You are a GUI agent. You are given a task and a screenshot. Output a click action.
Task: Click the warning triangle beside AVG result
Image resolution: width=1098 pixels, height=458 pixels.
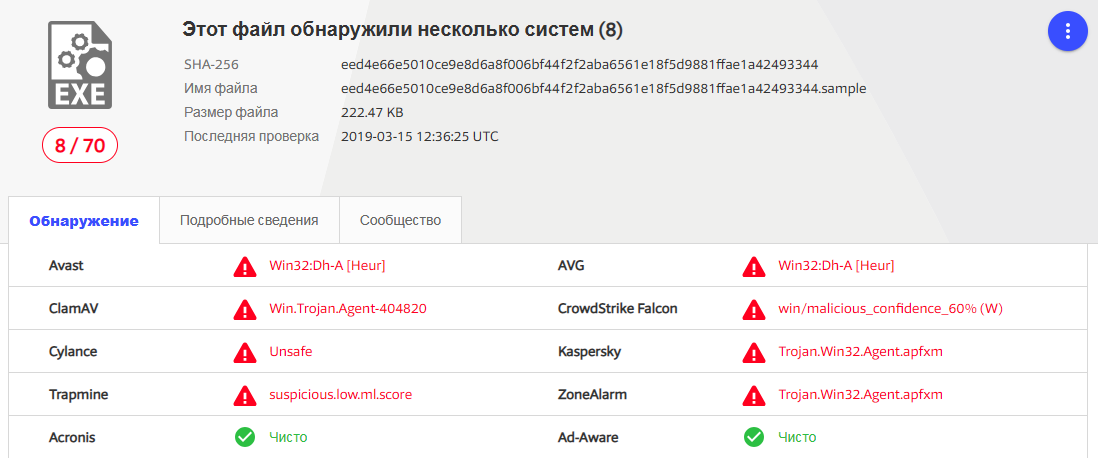754,266
